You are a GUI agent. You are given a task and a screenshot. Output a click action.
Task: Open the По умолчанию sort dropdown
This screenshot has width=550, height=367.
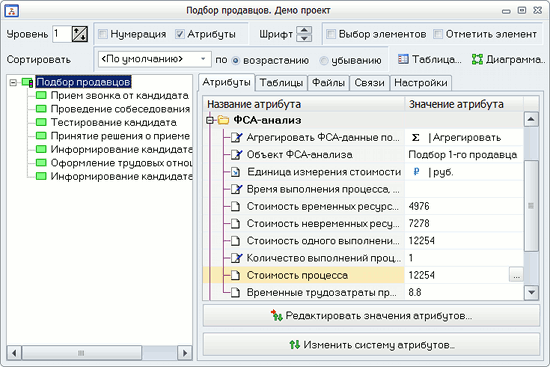155,59
